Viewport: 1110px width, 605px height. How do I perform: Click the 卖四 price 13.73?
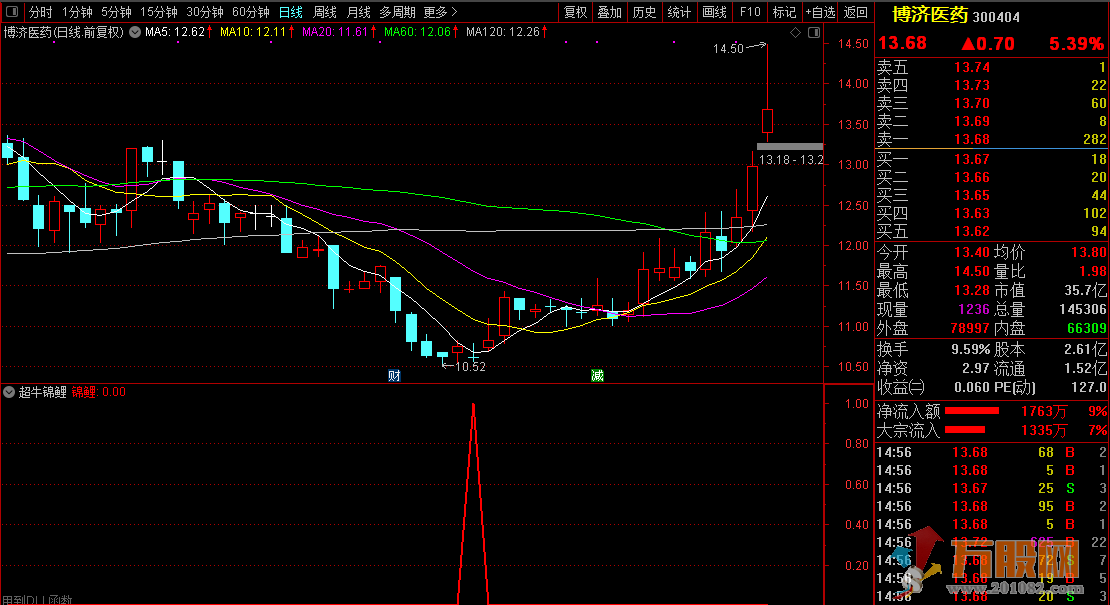tap(972, 85)
